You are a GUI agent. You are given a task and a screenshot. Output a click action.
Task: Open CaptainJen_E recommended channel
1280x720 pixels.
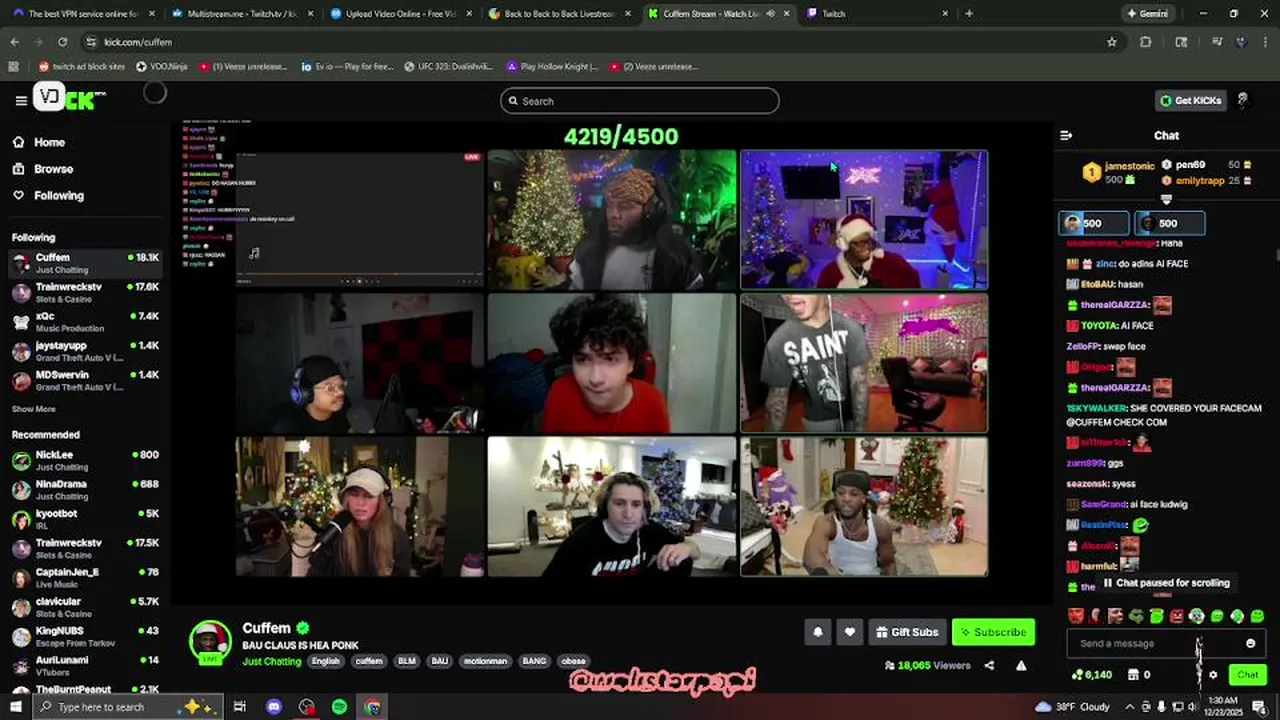[x=85, y=577]
